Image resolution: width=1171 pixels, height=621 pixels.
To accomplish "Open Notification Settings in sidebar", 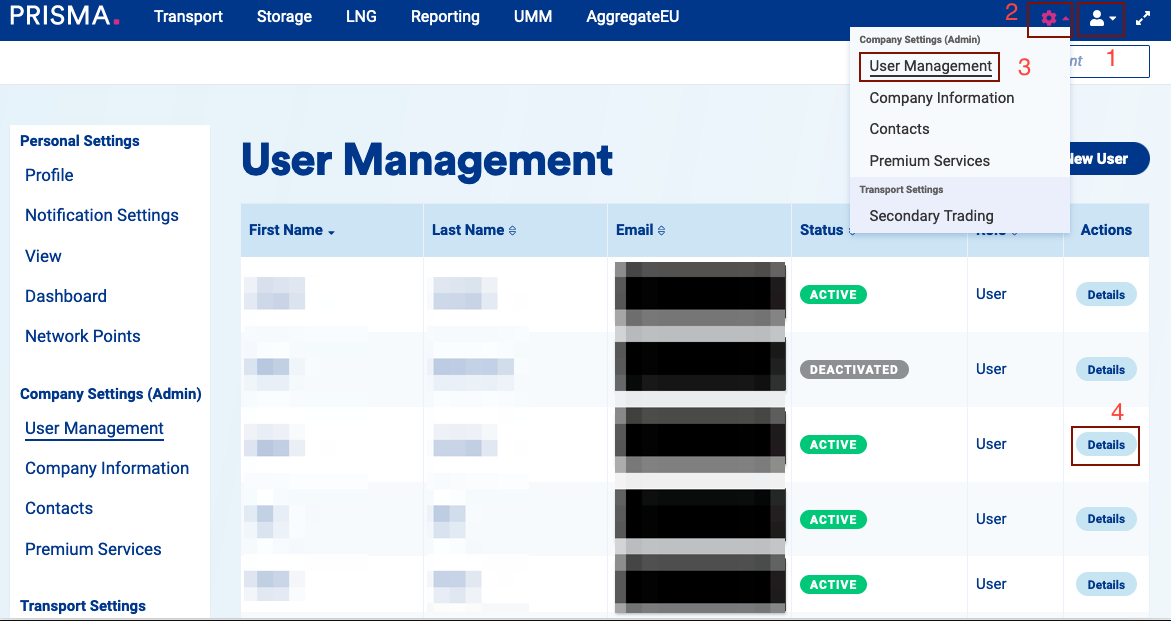I will 102,215.
